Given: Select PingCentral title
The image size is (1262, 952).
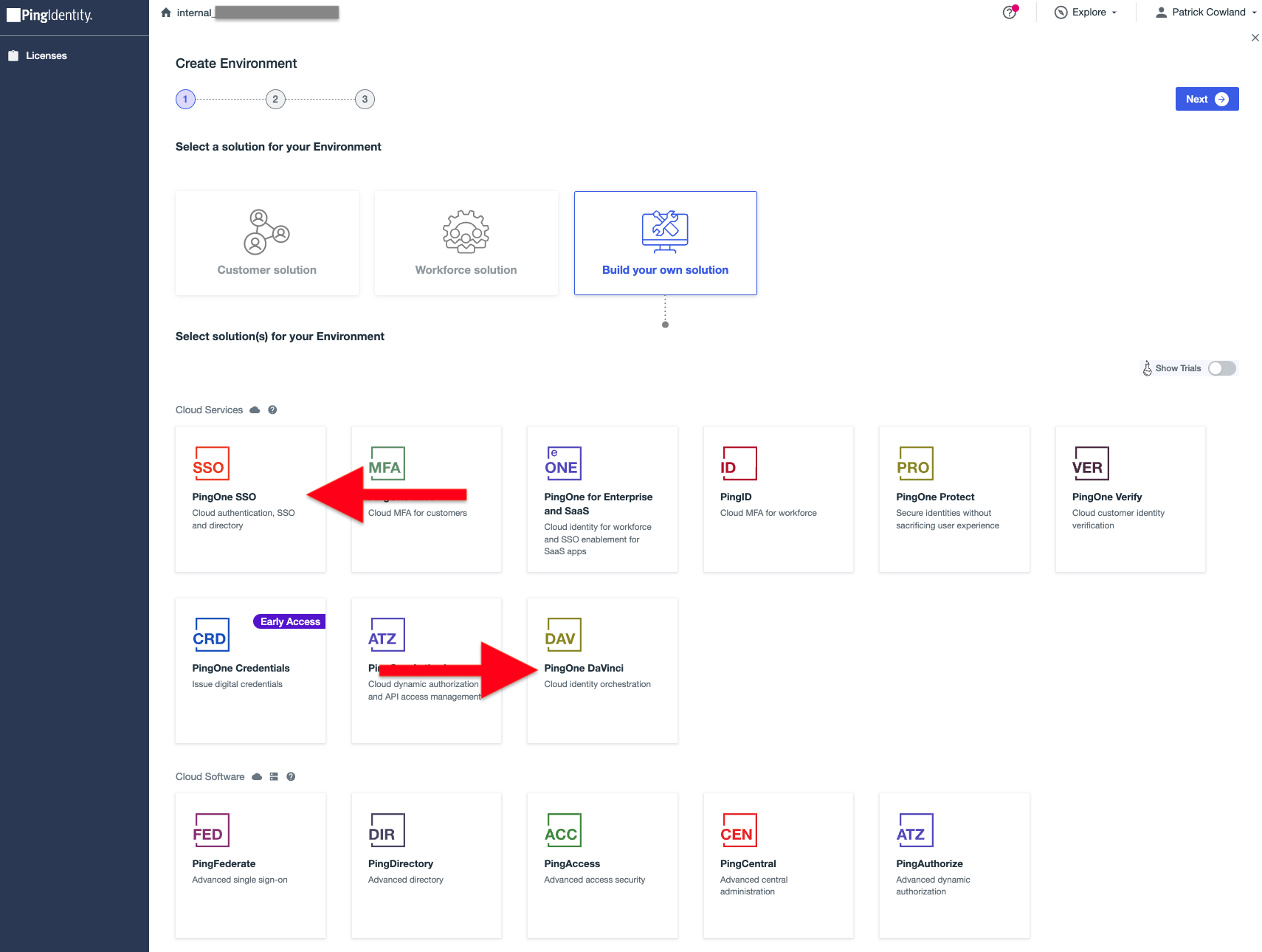Looking at the screenshot, I should pos(748,864).
